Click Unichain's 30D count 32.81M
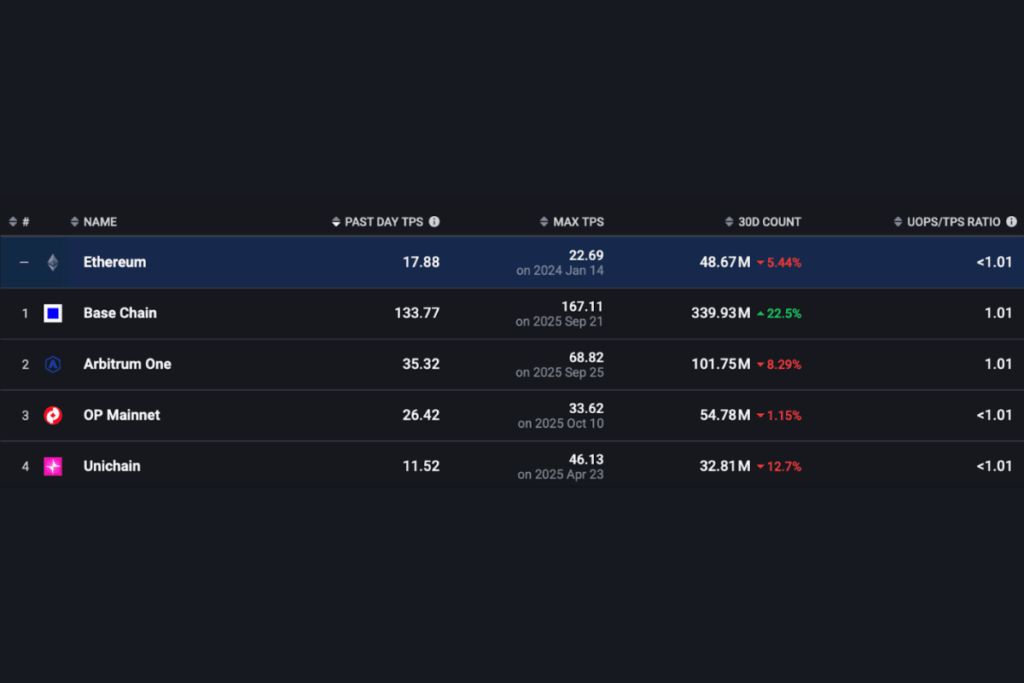The image size is (1024, 683). coord(725,466)
